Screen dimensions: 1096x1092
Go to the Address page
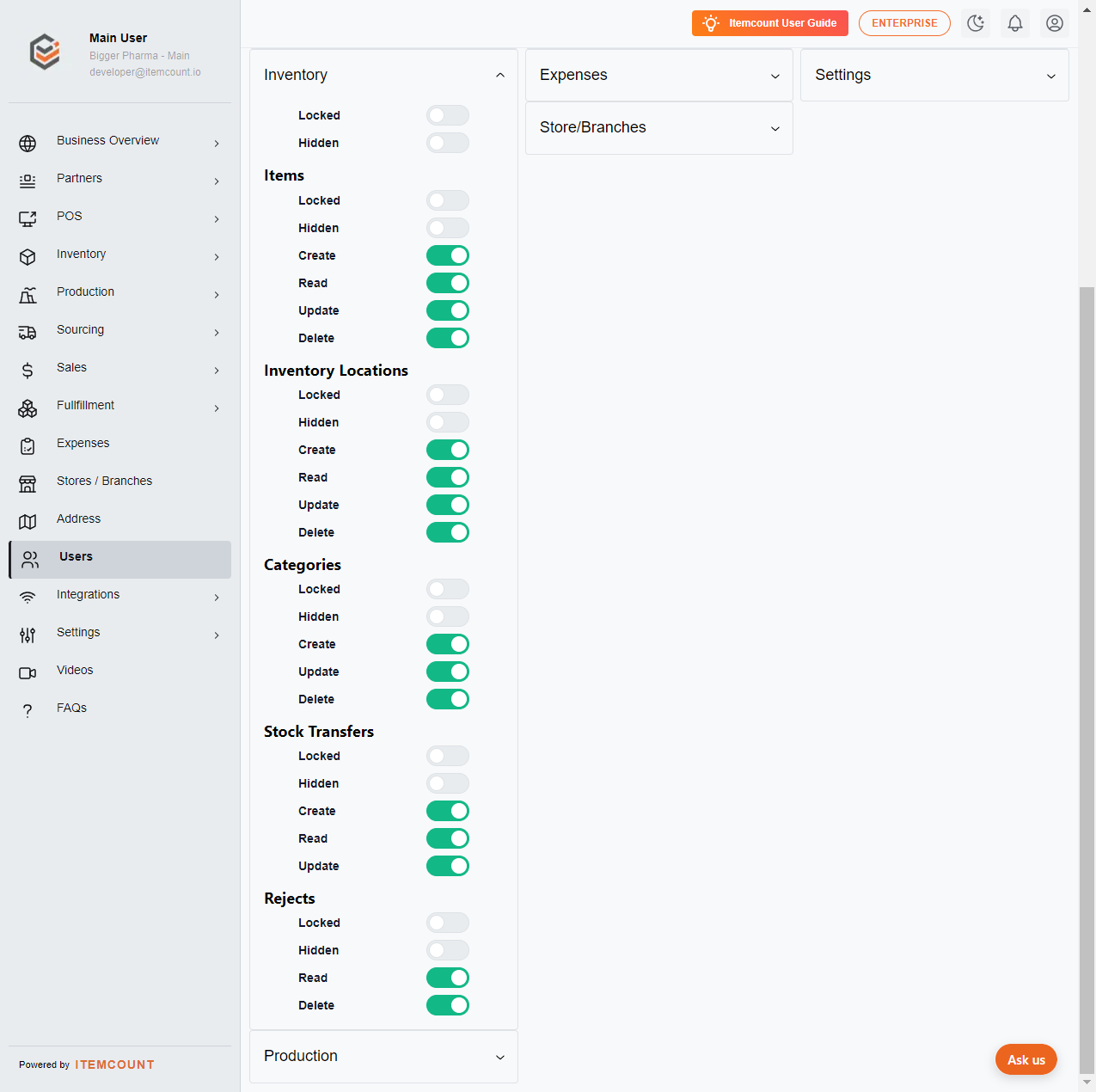point(119,521)
